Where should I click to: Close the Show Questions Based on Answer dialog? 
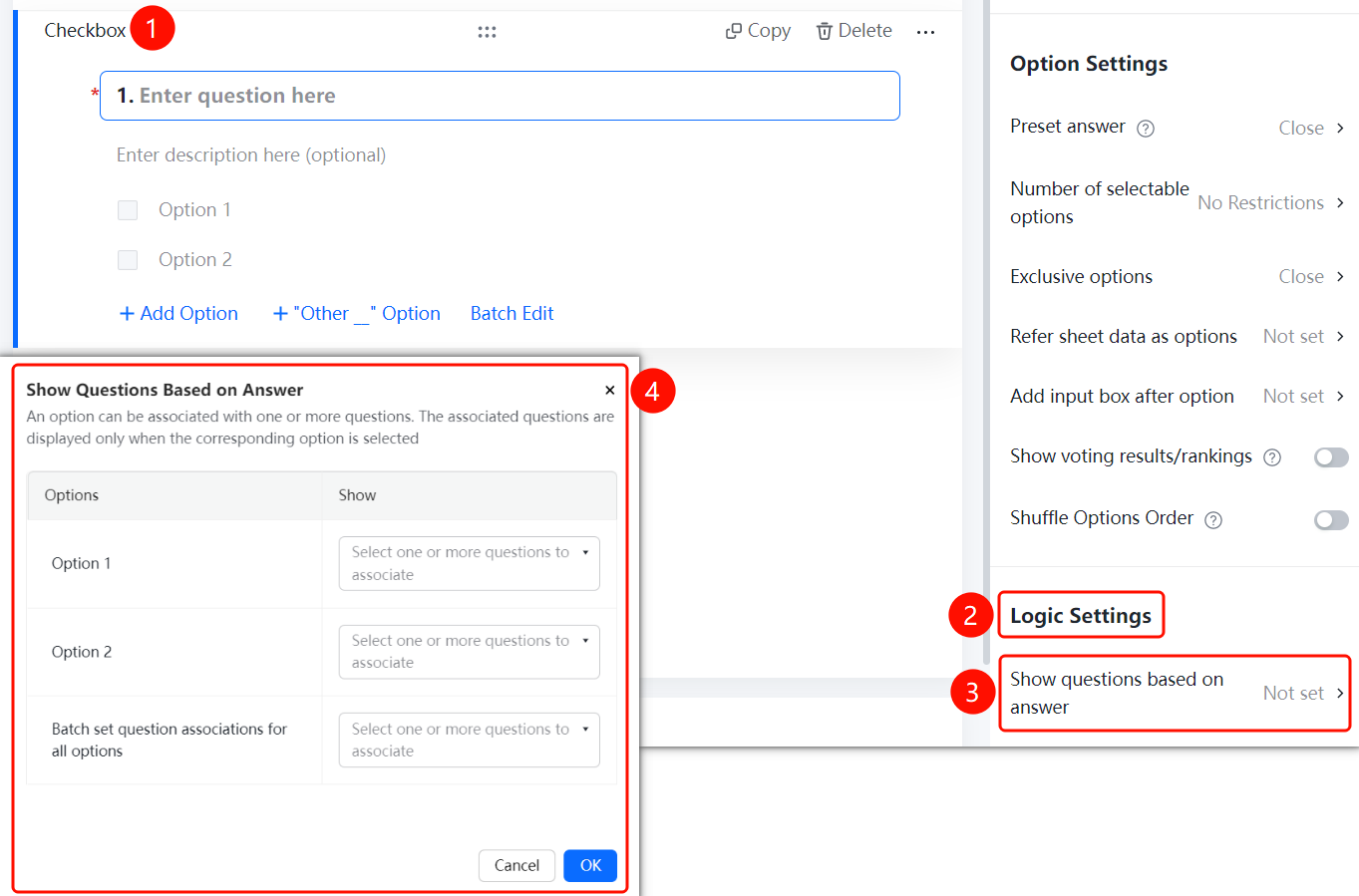tap(610, 391)
